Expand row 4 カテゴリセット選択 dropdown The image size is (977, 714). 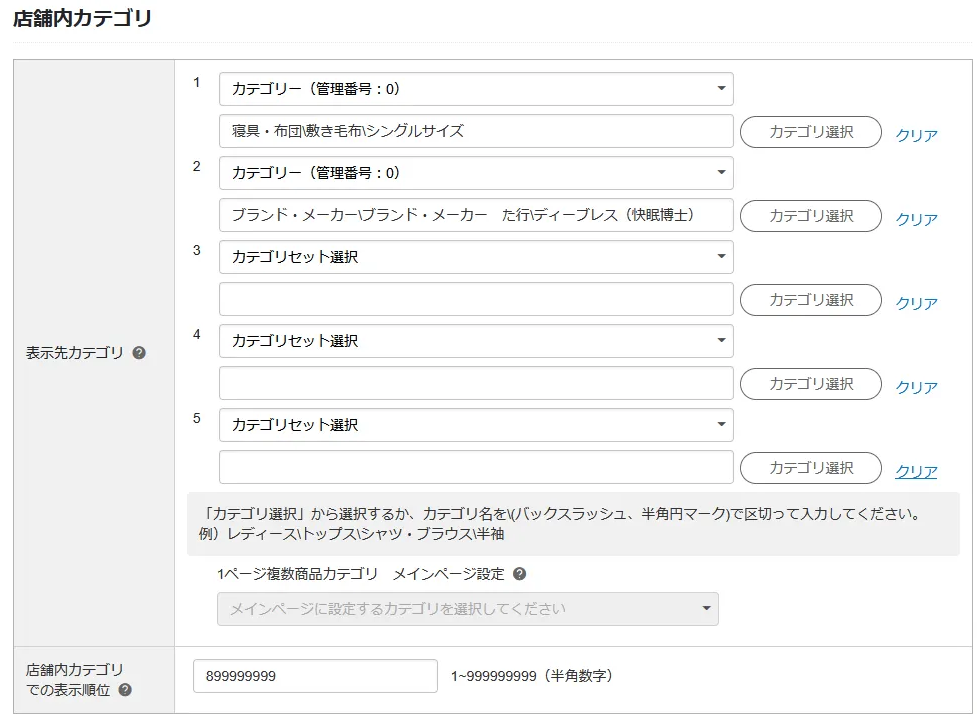[x=476, y=341]
